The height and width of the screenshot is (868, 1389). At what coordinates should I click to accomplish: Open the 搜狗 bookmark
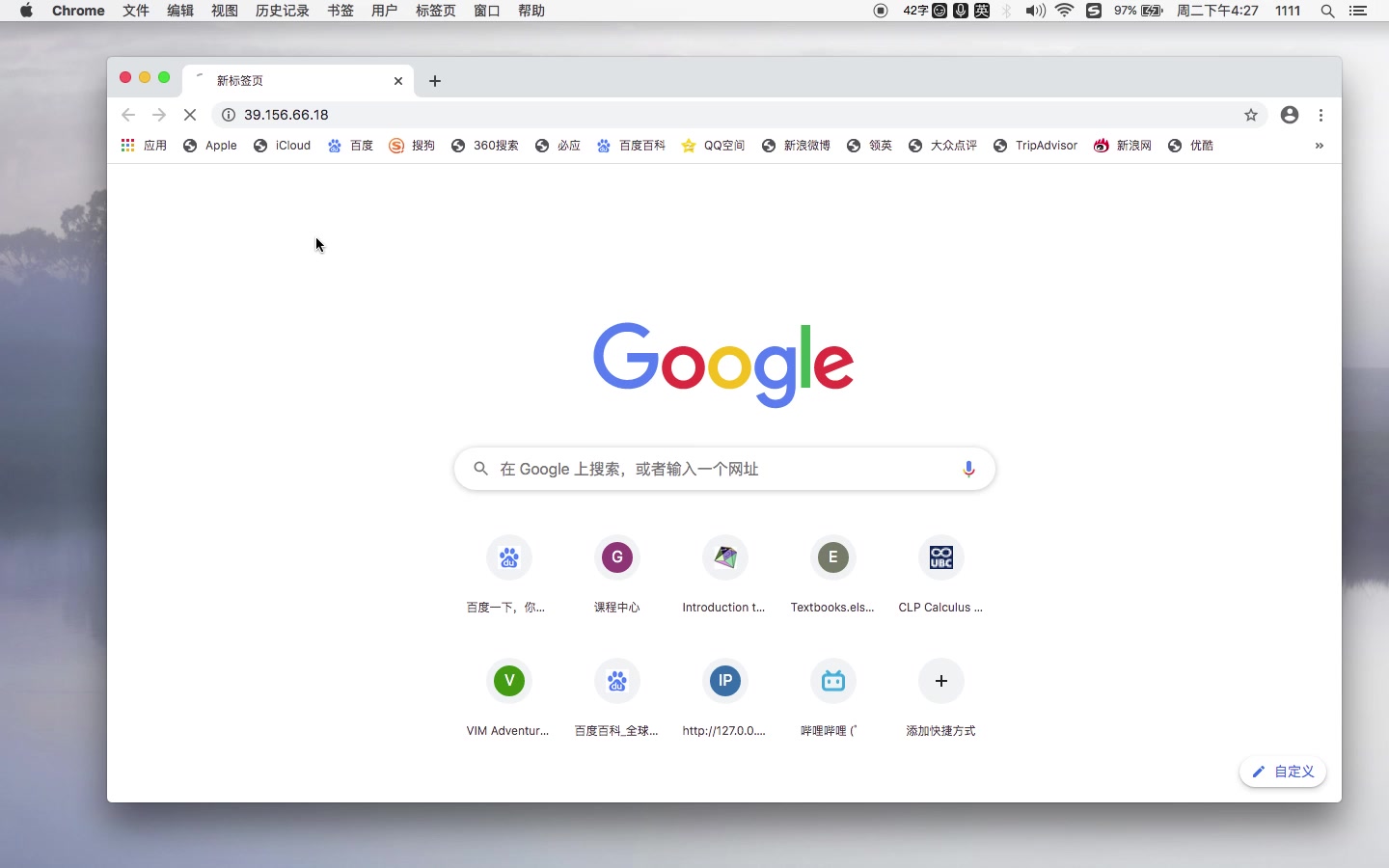point(412,146)
